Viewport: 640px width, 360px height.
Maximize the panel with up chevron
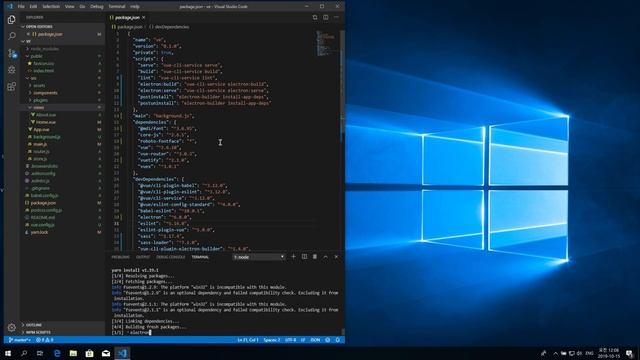[x=325, y=257]
